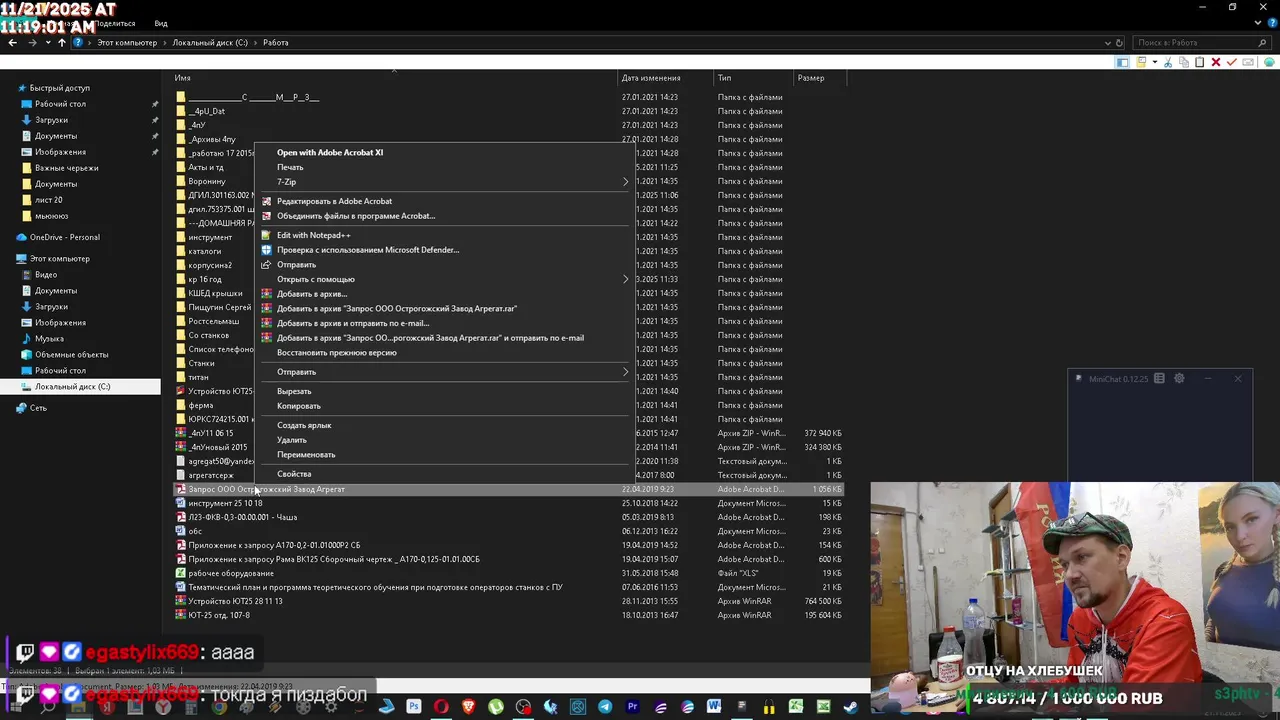1280x720 pixels.
Task: Select 'Восстановить прежнюю версию'
Action: coord(337,352)
